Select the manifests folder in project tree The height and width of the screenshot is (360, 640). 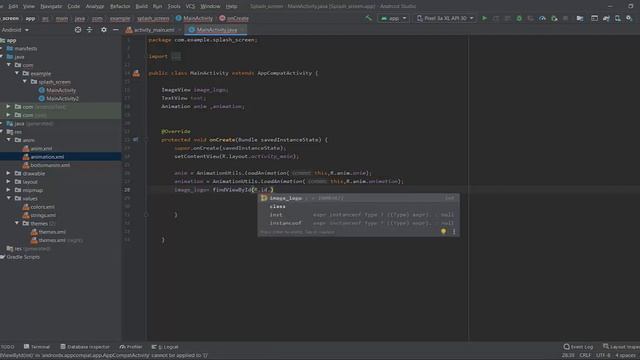click(22, 49)
